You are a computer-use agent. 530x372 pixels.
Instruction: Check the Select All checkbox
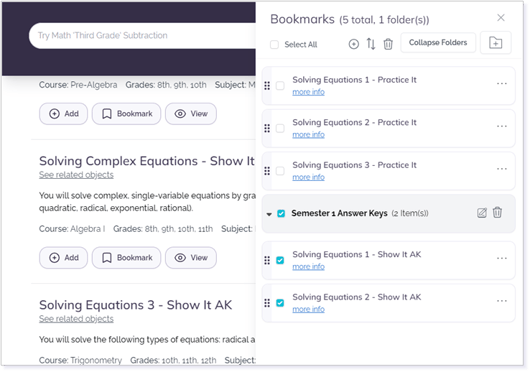click(x=274, y=45)
